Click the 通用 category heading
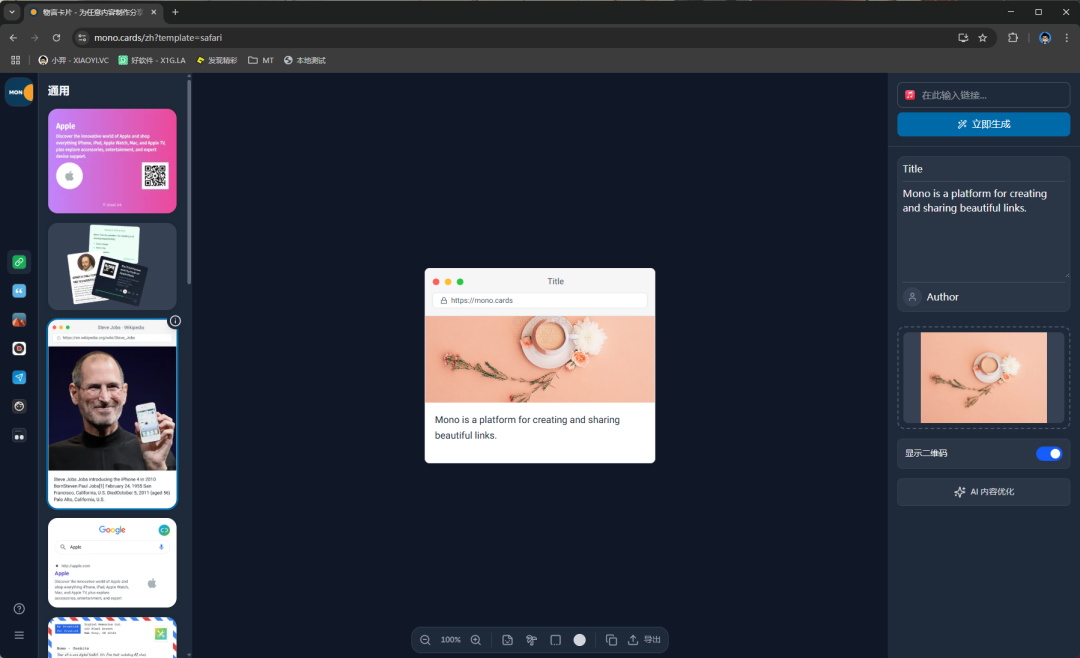Screen dimensions: 1080x658 coord(59,91)
